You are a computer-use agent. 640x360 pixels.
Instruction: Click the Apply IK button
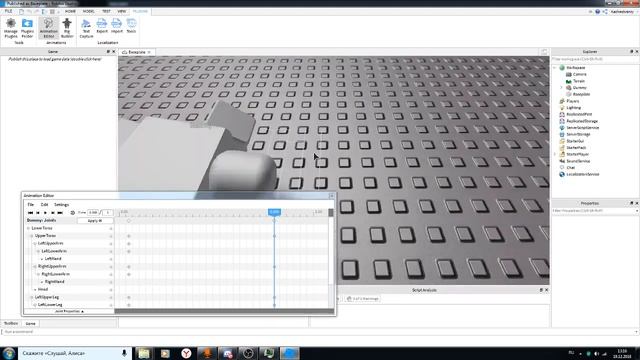95,221
